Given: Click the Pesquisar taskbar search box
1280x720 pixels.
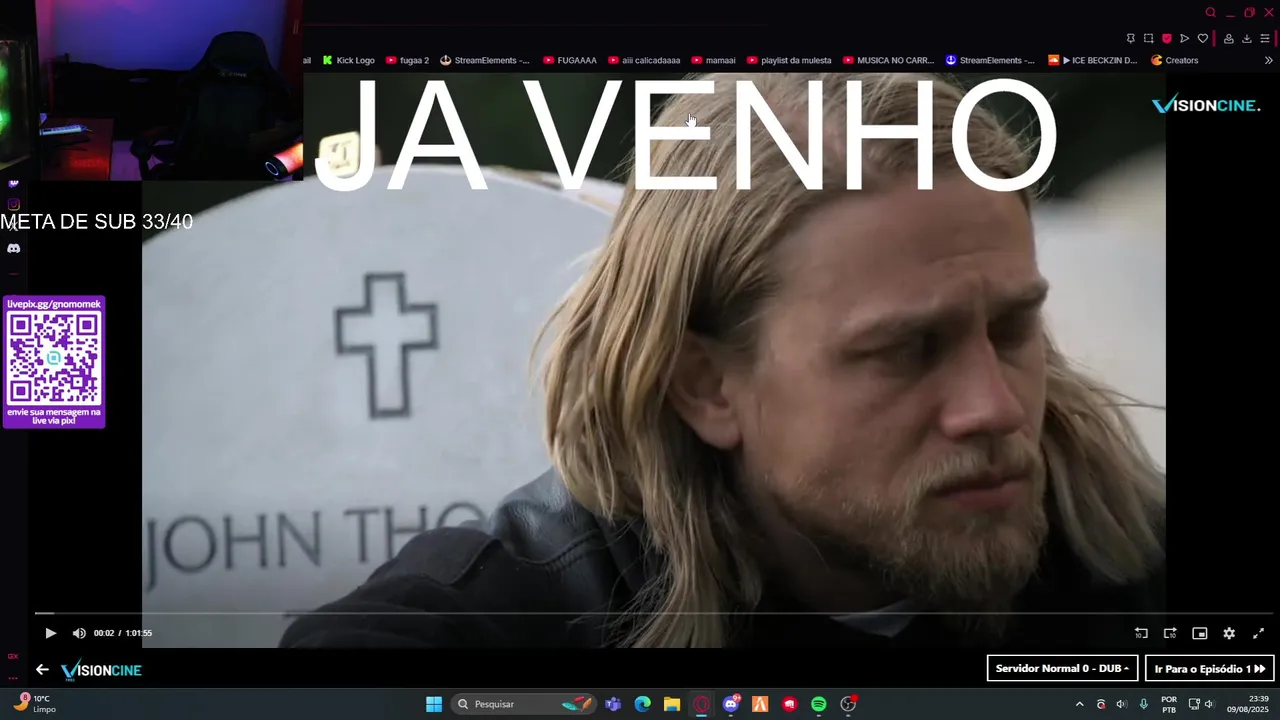Looking at the screenshot, I should click(523, 704).
